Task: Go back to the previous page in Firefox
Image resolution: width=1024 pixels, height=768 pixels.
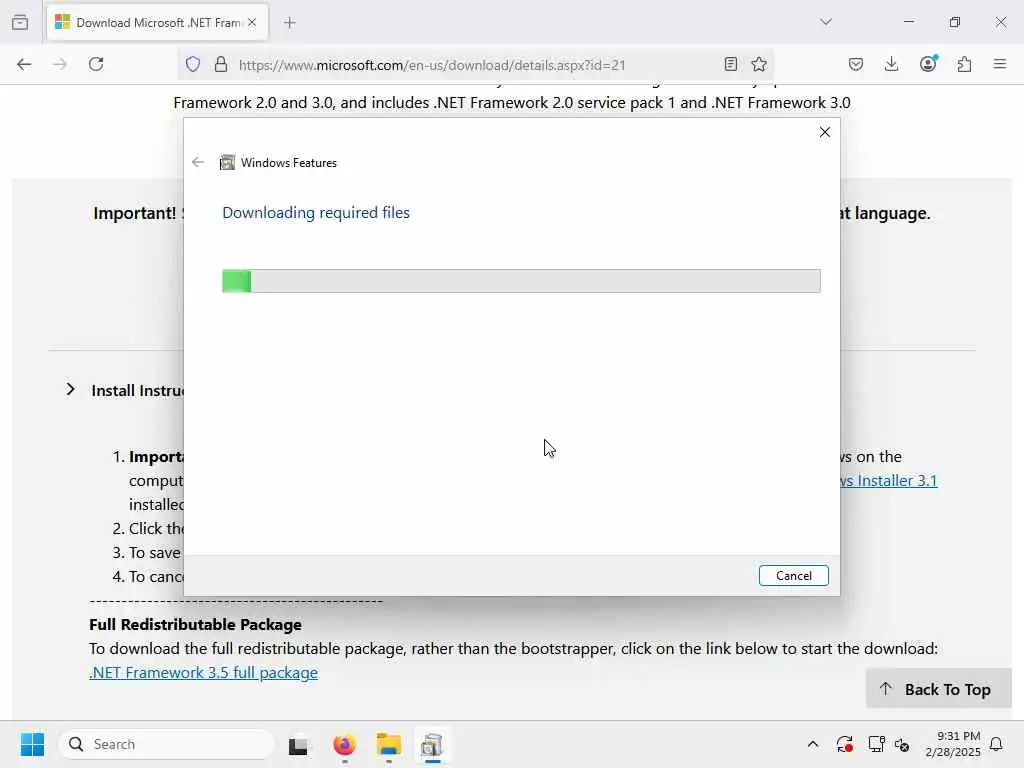Action: click(x=24, y=64)
